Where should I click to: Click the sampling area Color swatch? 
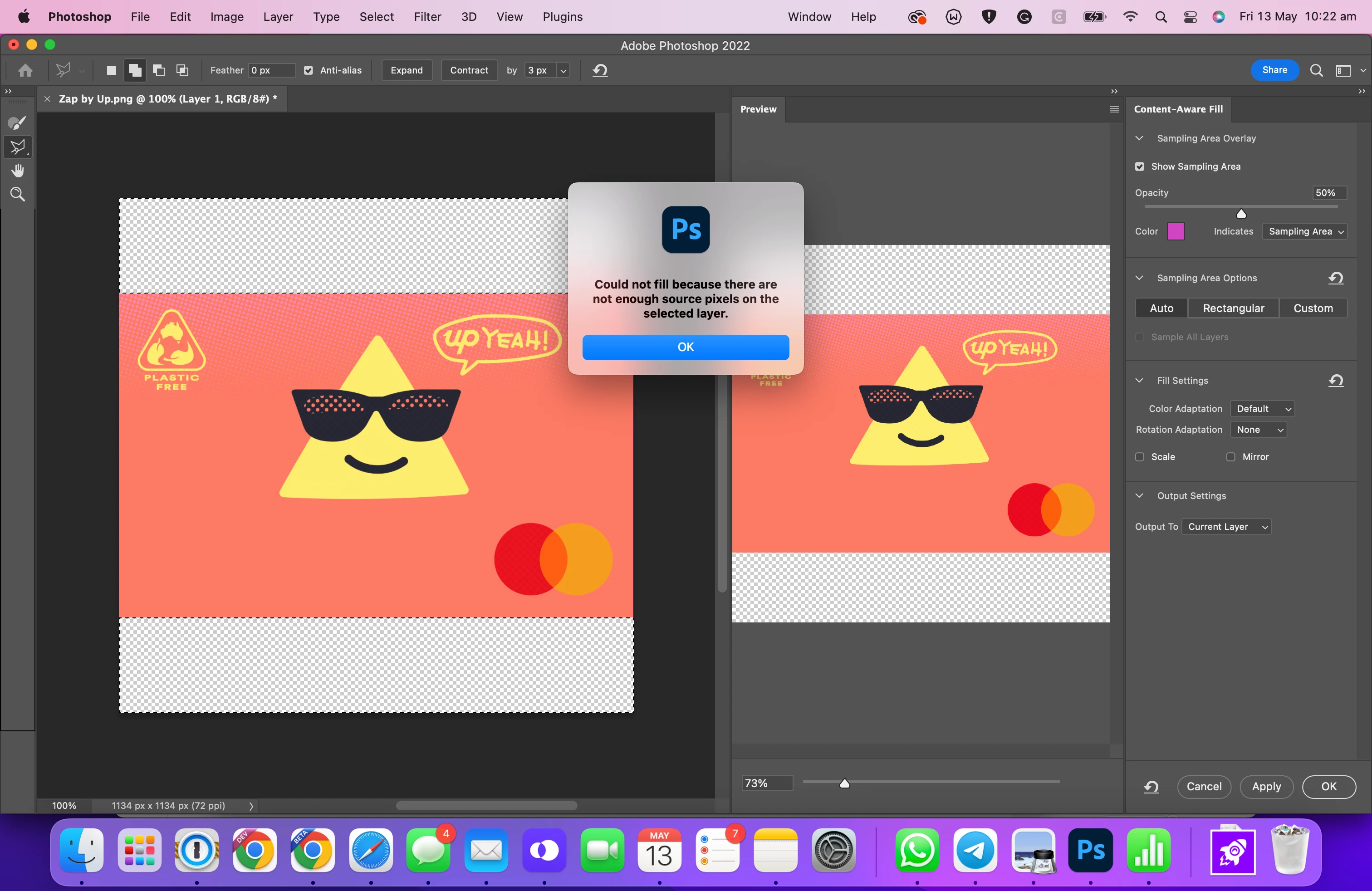(1176, 232)
